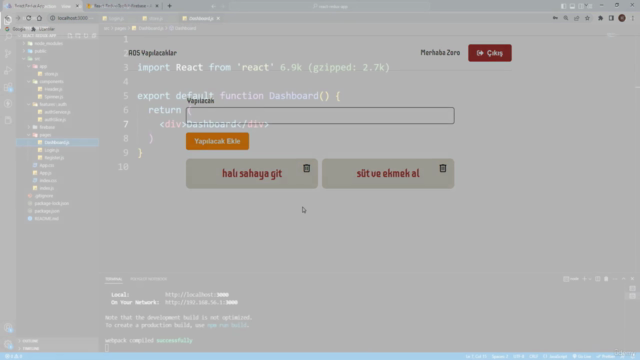The image size is (640, 360).
Task: Open Register.js in the explorer
Action: click(x=54, y=158)
